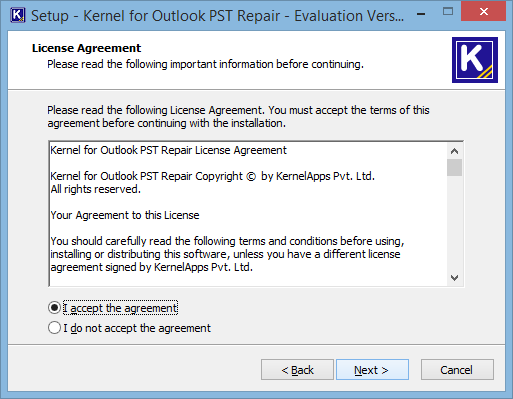Maximize the setup window
The height and width of the screenshot is (399, 513).
point(448,12)
